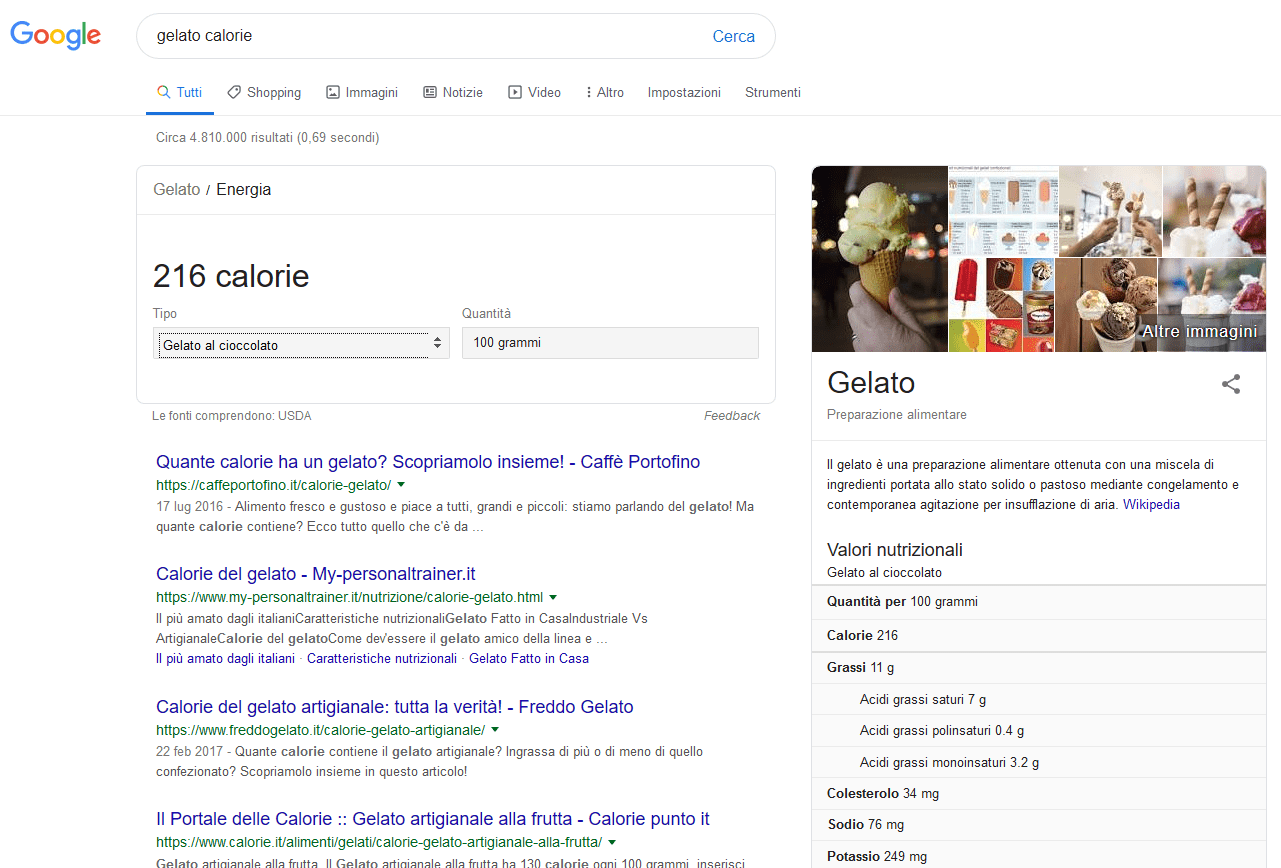Expand the my-personaltrainer.it URL dropdown arrow
This screenshot has width=1281, height=868.
pyautogui.click(x=553, y=597)
